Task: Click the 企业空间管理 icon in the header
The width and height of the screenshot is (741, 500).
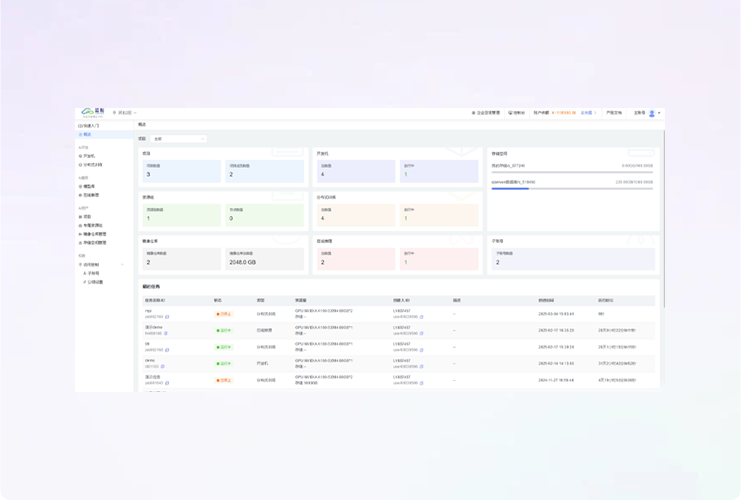Action: pyautogui.click(x=473, y=113)
